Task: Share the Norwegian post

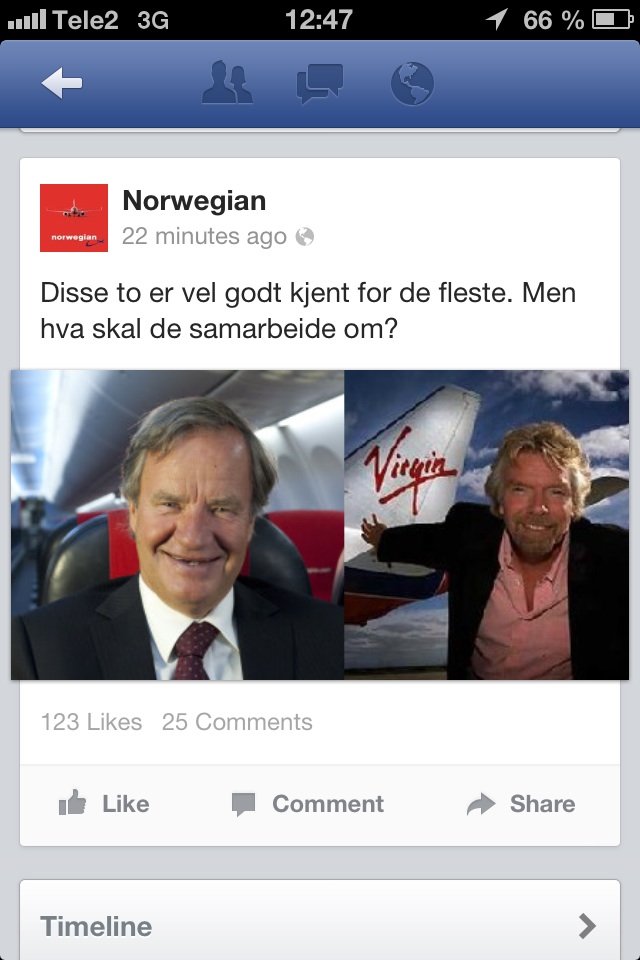Action: tap(521, 804)
